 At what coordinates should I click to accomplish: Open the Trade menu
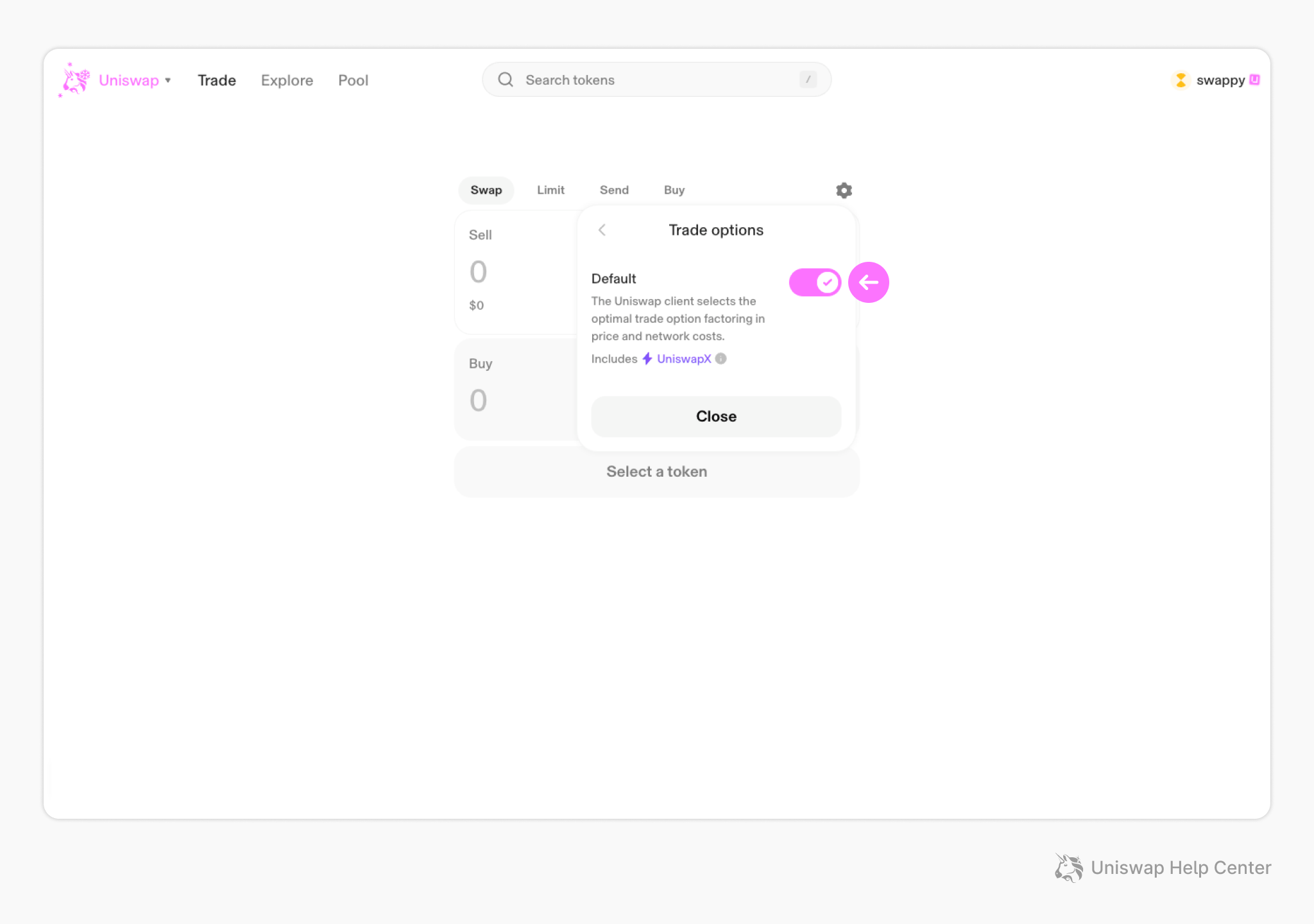pos(217,80)
